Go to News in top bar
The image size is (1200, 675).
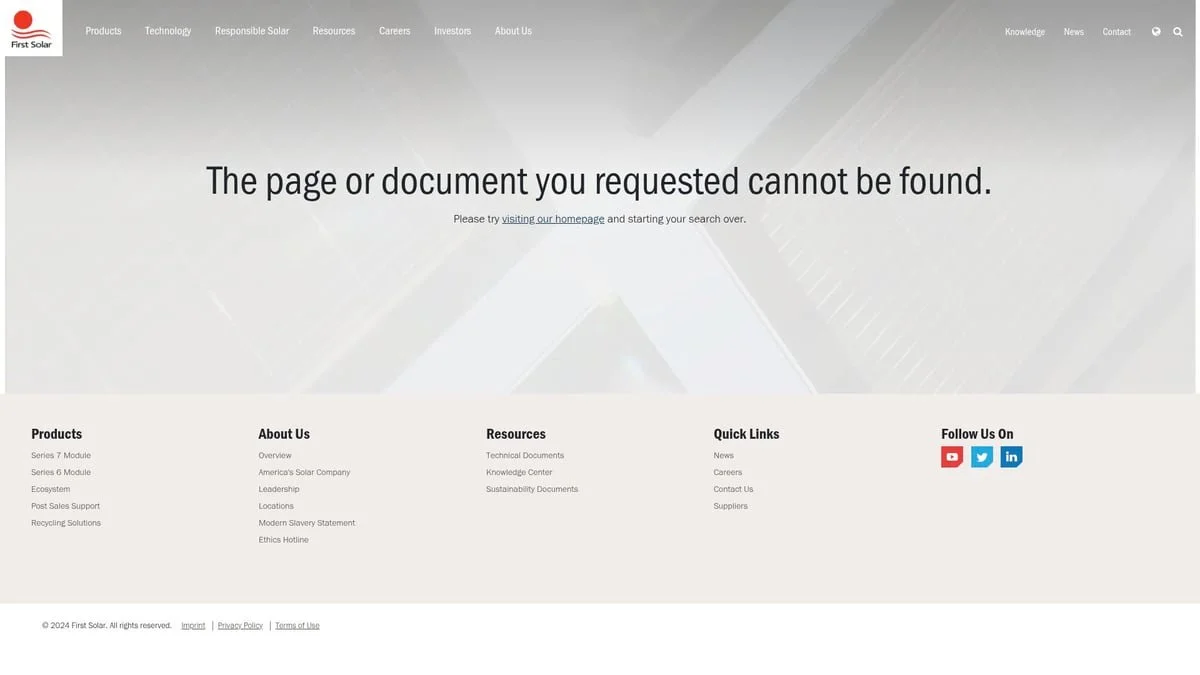(1074, 32)
